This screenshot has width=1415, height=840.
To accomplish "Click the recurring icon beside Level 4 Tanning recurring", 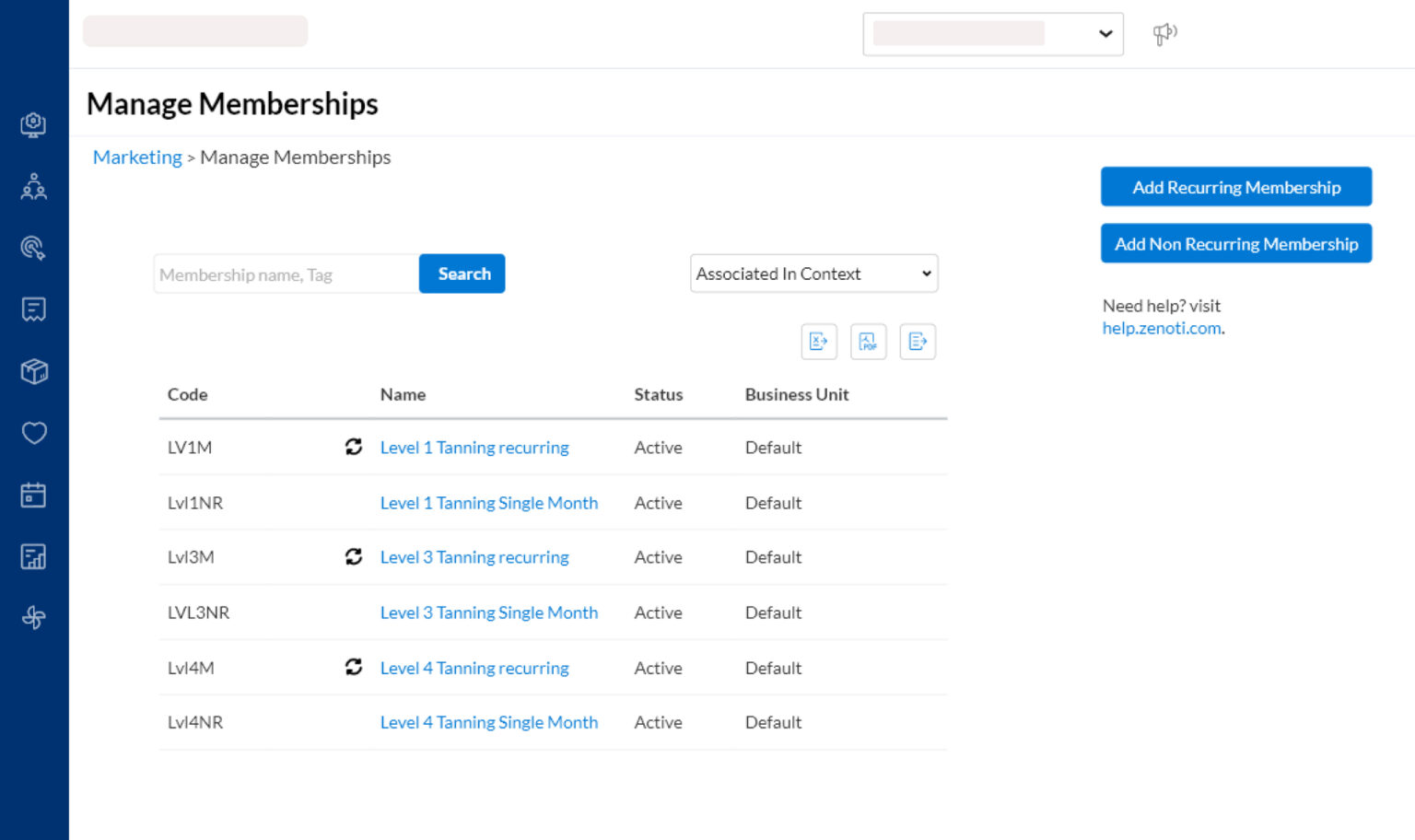I will (x=354, y=667).
